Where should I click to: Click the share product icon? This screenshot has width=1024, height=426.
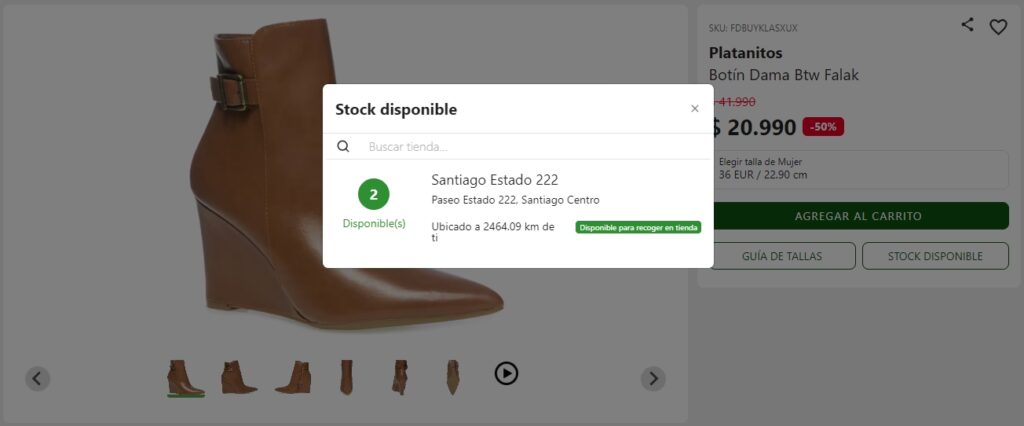pos(967,26)
